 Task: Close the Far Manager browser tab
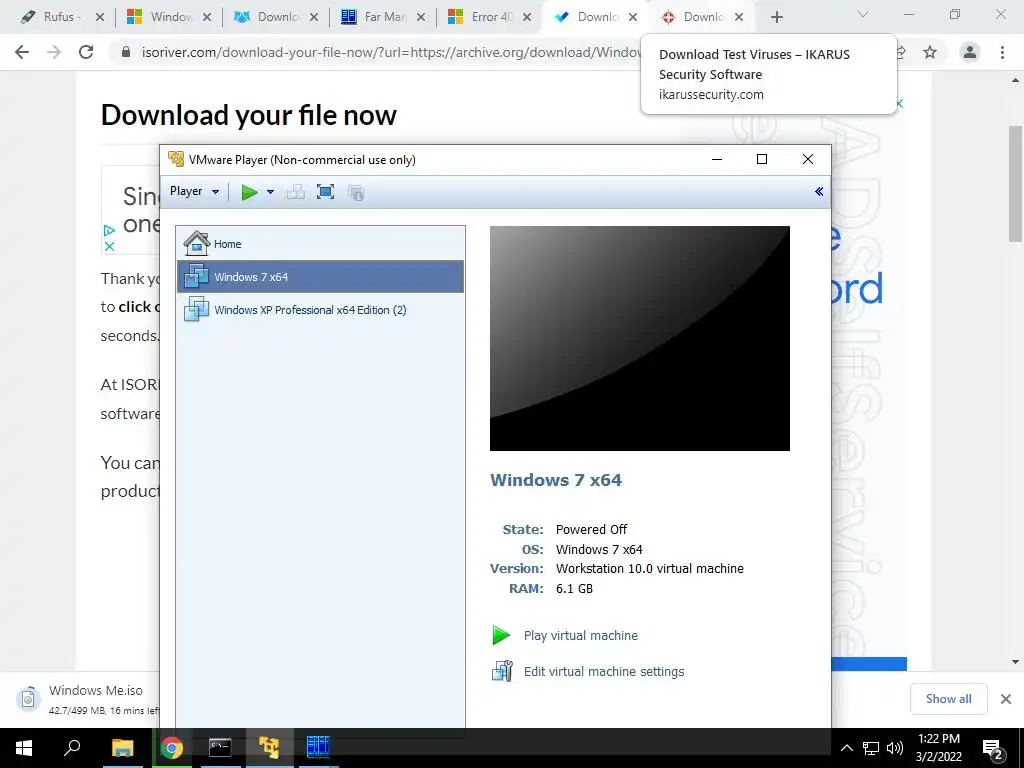421,17
